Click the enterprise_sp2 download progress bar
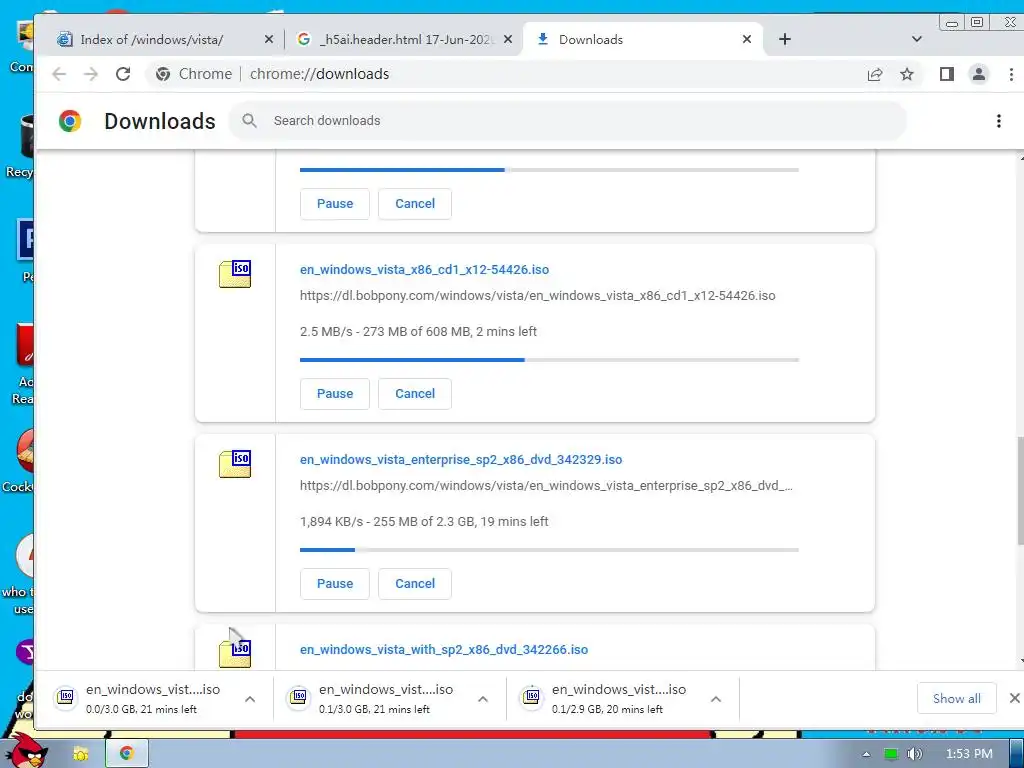The width and height of the screenshot is (1024, 768). [x=549, y=550]
